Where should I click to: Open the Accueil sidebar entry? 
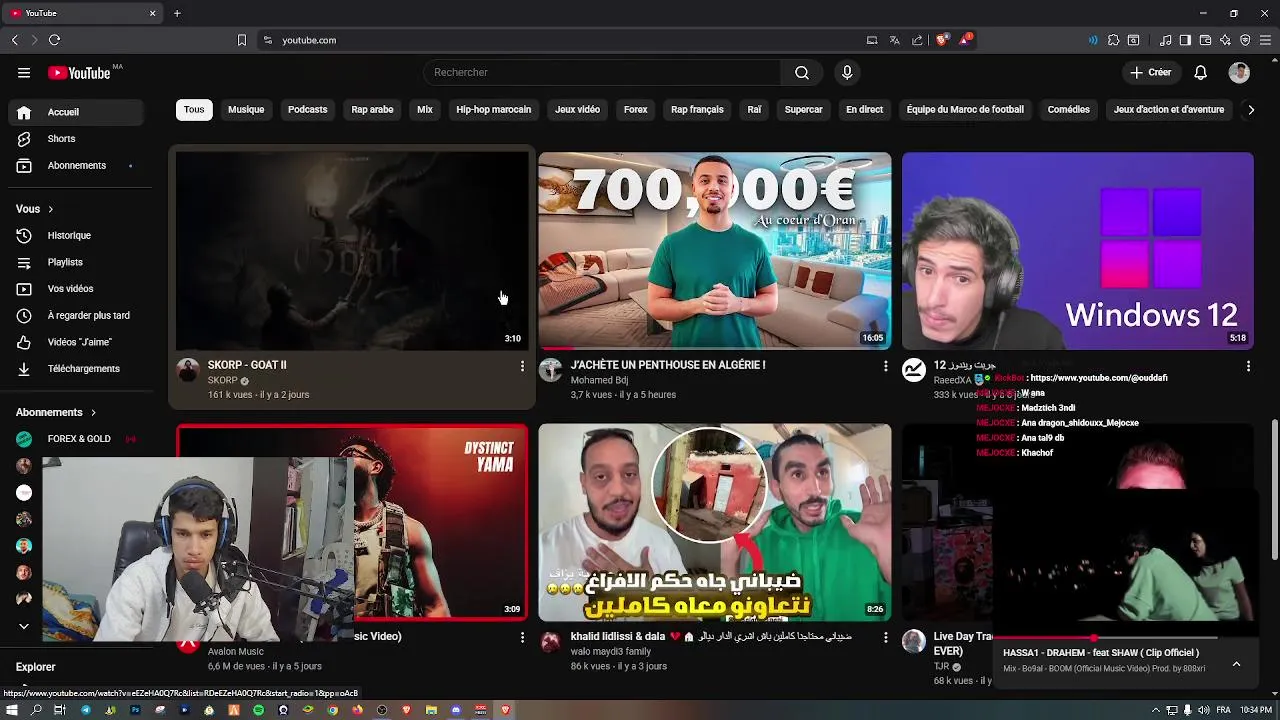click(76, 112)
